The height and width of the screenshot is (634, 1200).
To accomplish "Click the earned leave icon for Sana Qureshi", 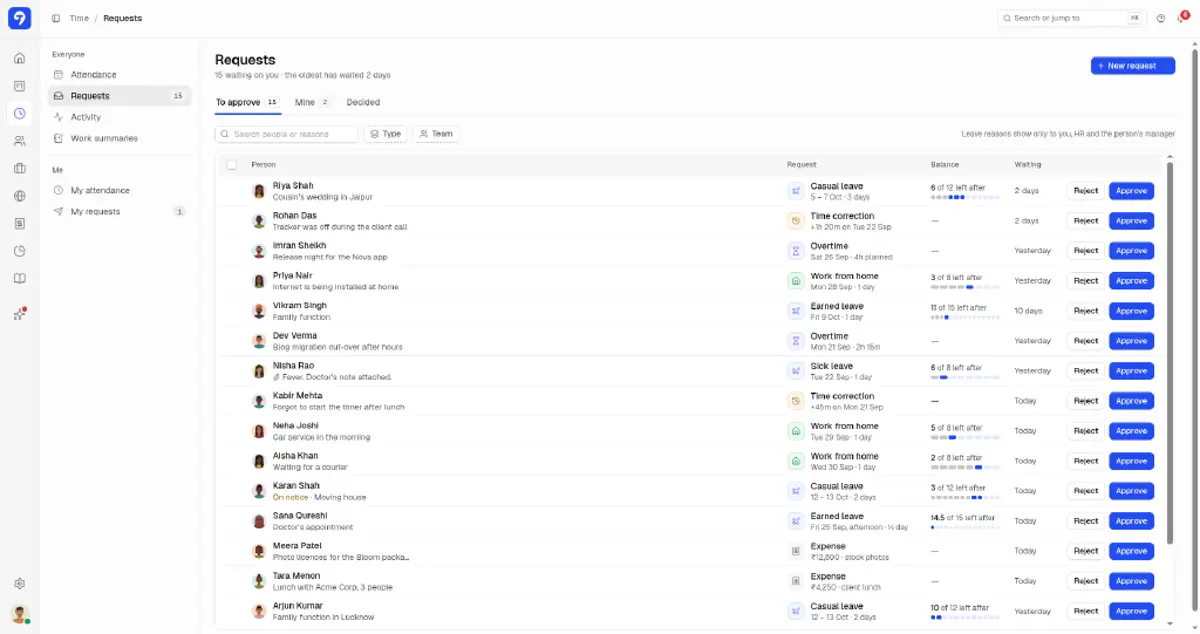I will tap(796, 521).
